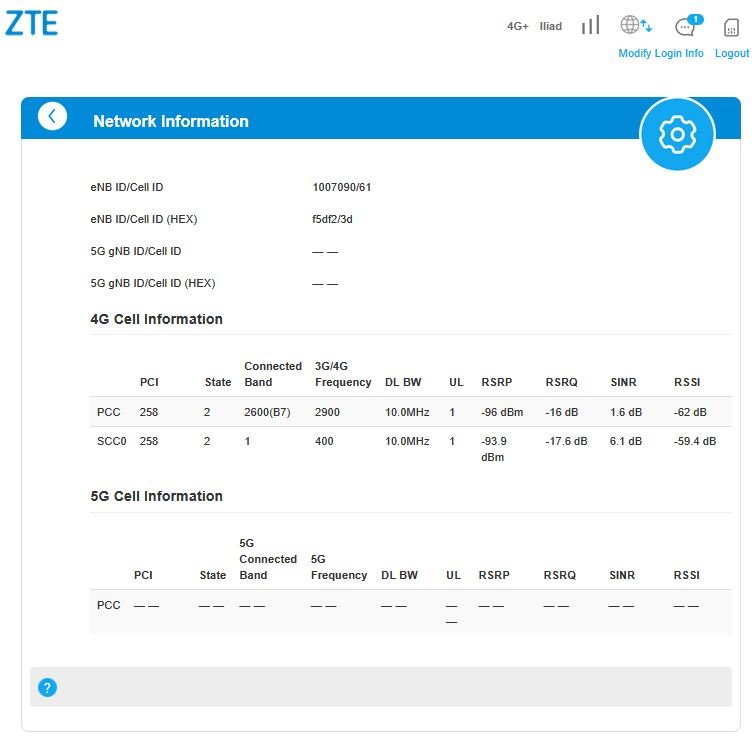Click the Modify Login Info link

pos(660,53)
